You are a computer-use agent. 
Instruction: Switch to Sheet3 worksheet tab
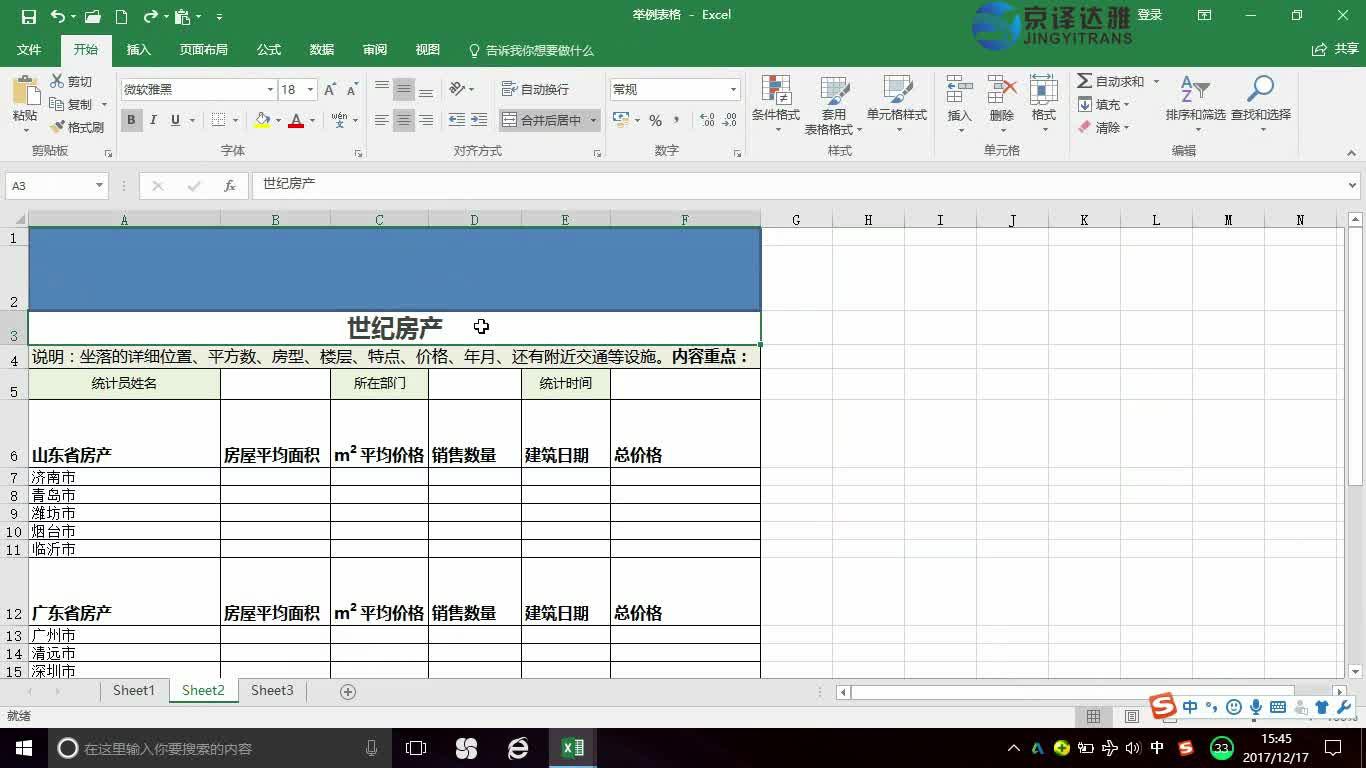(272, 691)
